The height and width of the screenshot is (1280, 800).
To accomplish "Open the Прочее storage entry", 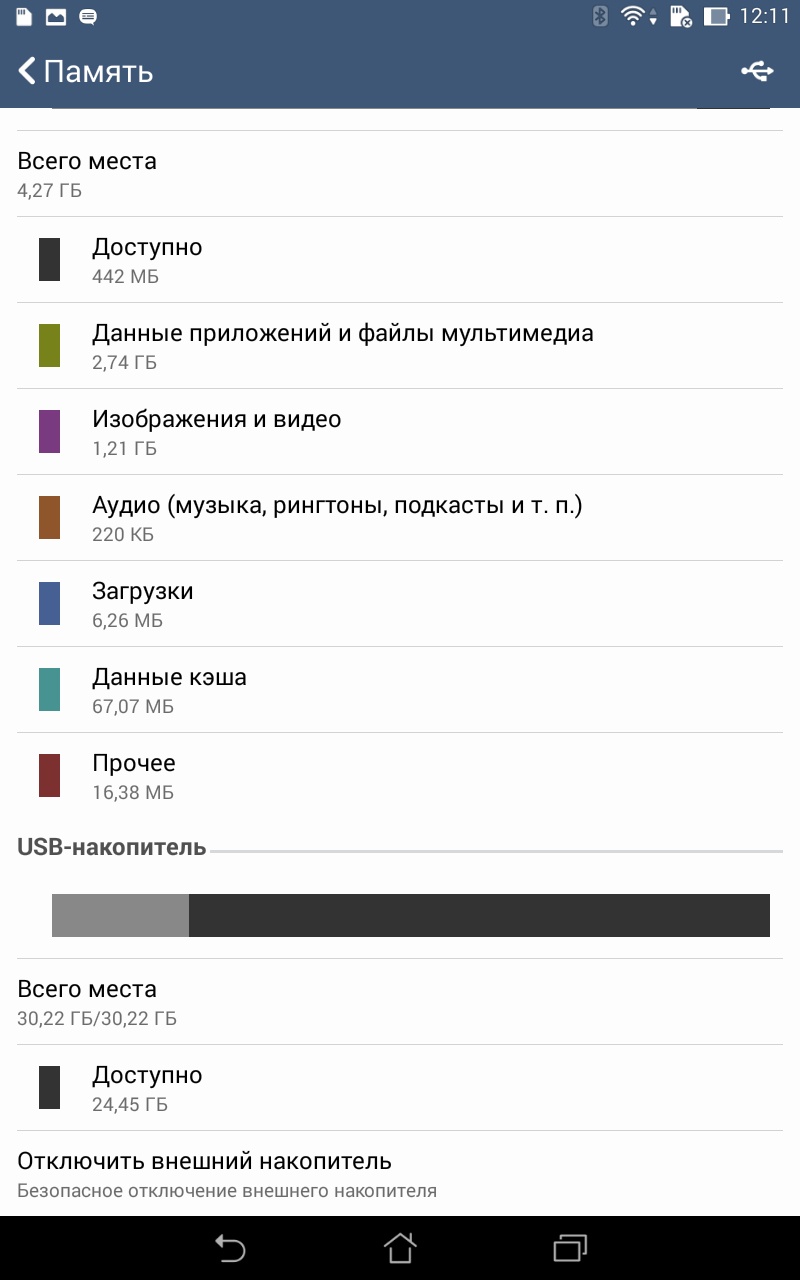I will (x=133, y=776).
